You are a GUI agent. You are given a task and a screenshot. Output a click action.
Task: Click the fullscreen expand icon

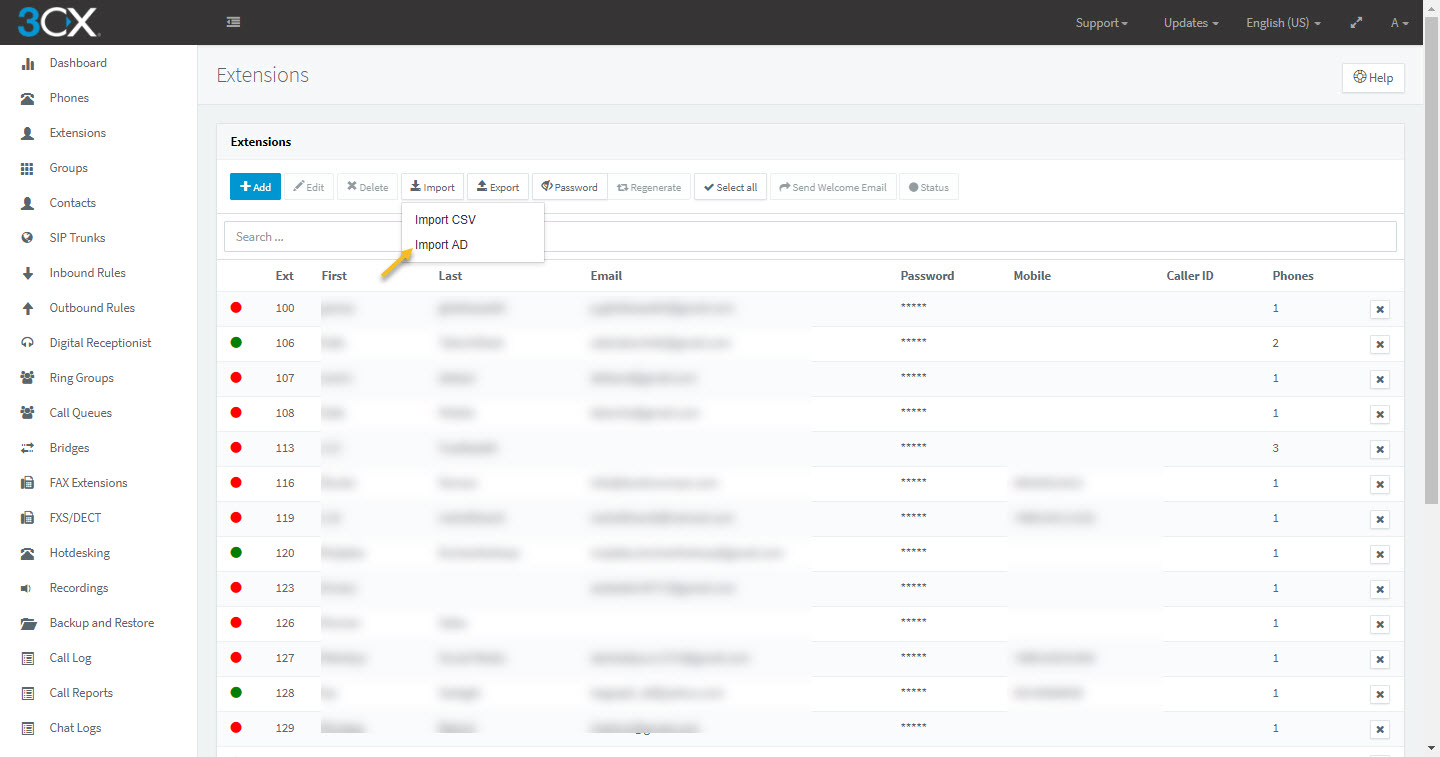pos(1356,23)
